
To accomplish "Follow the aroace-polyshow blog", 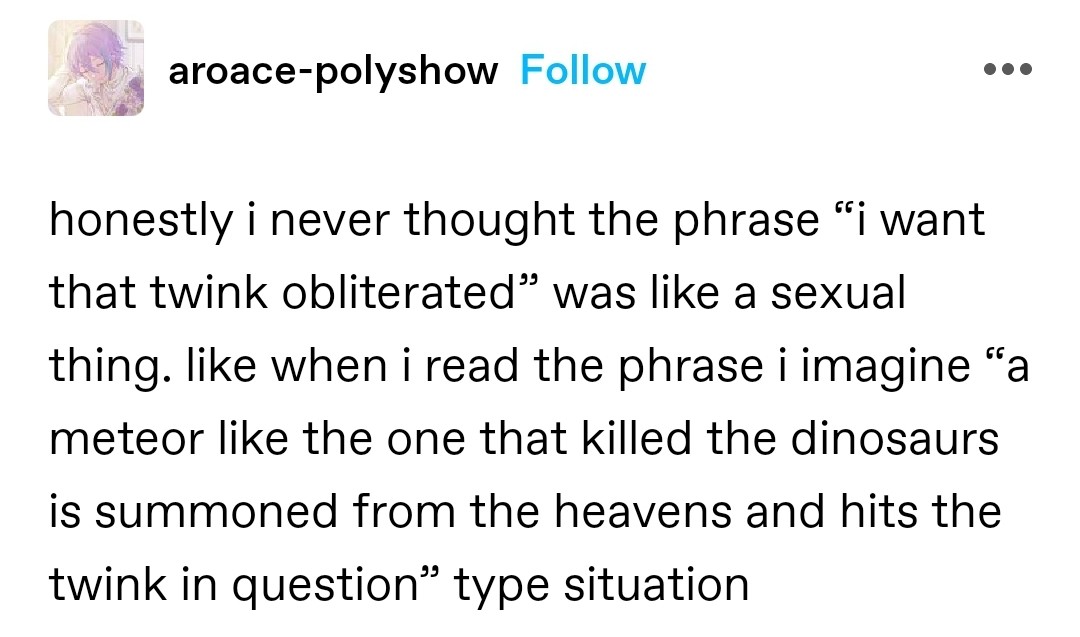I will [583, 71].
